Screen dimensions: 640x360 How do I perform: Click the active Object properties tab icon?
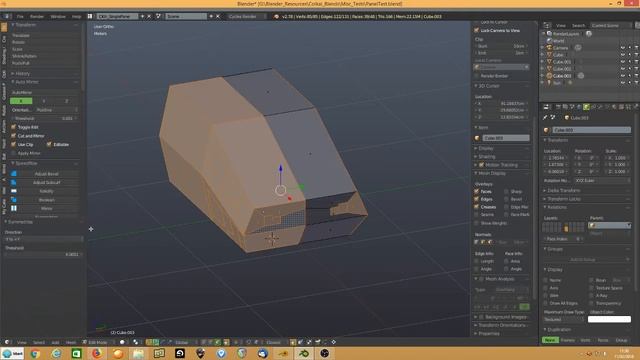pyautogui.click(x=586, y=107)
